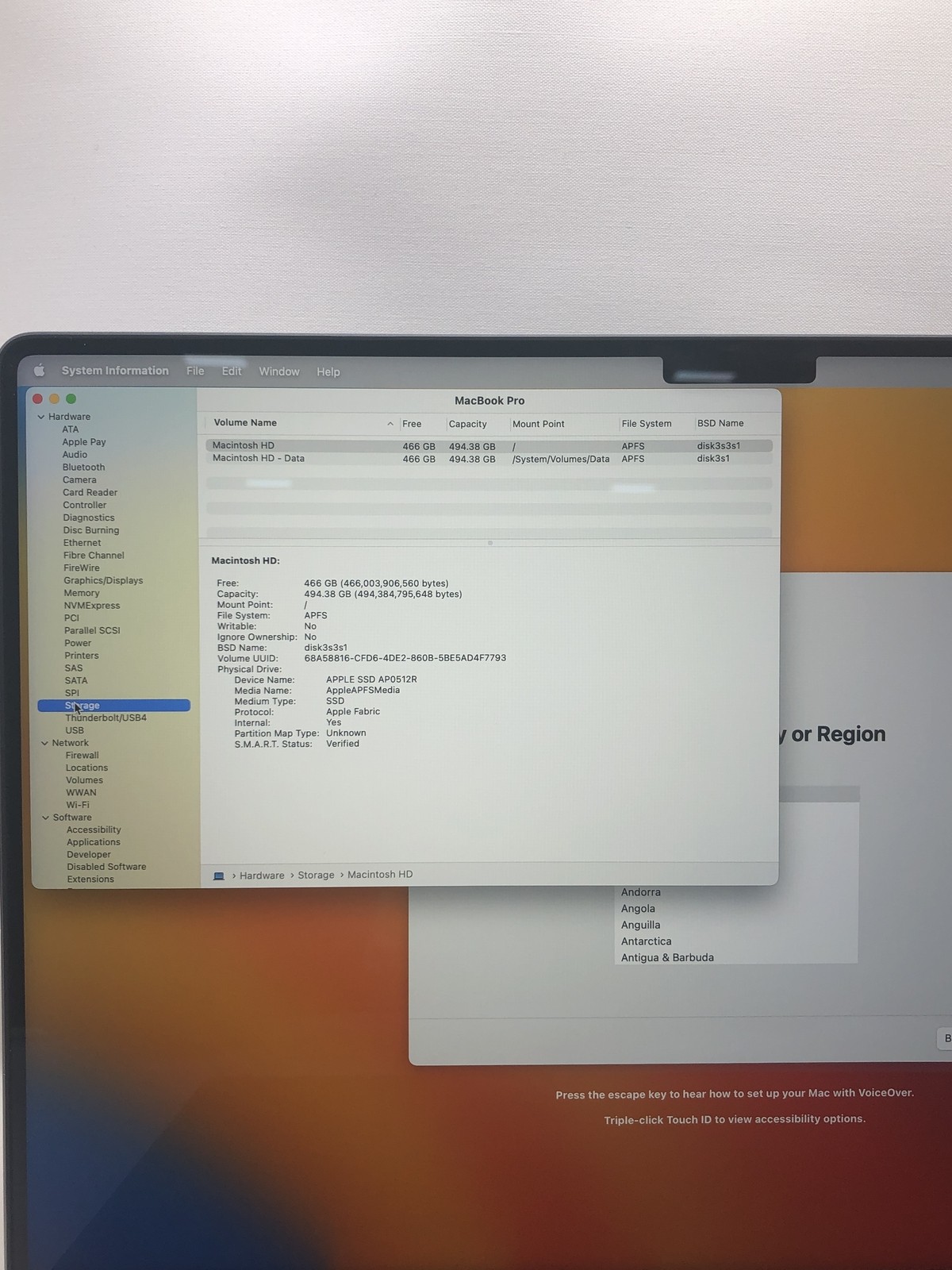Image resolution: width=952 pixels, height=1270 pixels.
Task: Select Power in the sidebar
Action: pyautogui.click(x=78, y=643)
